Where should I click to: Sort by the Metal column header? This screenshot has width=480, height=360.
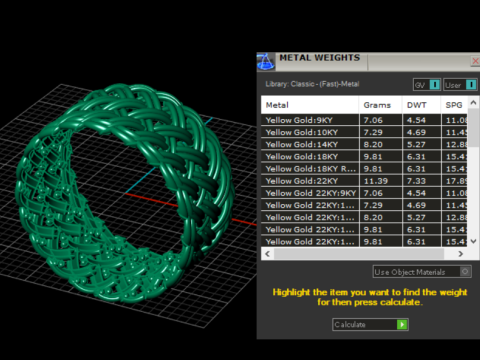[x=310, y=105]
